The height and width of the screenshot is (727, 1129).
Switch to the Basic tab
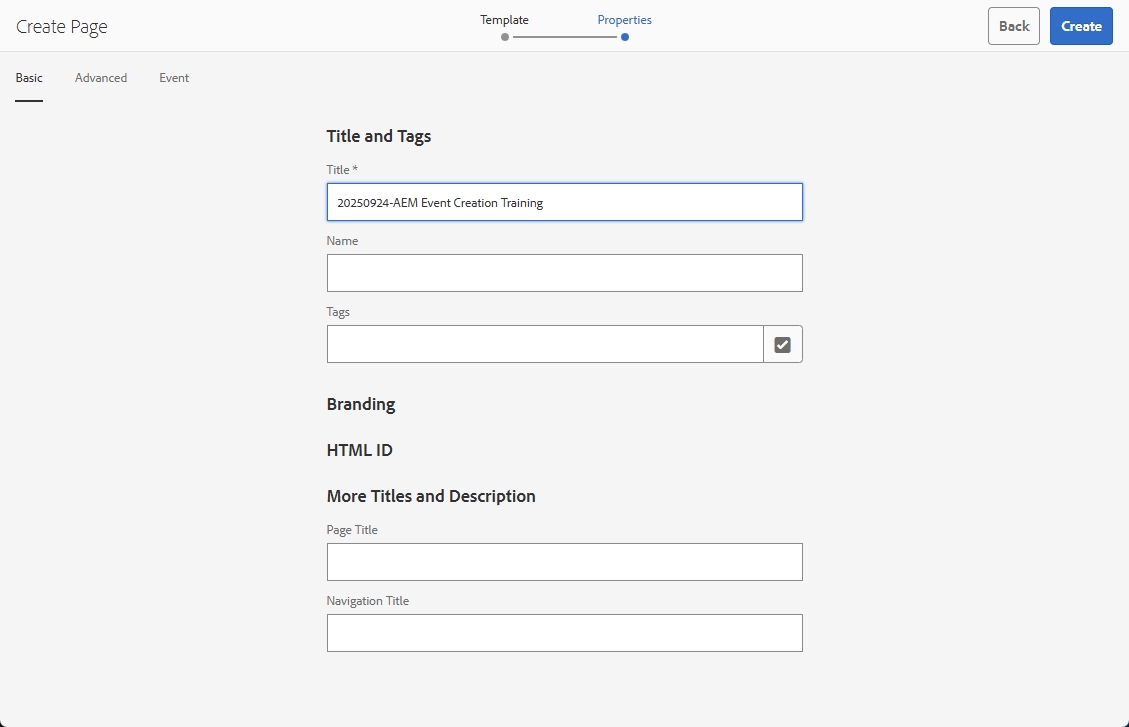click(x=29, y=78)
